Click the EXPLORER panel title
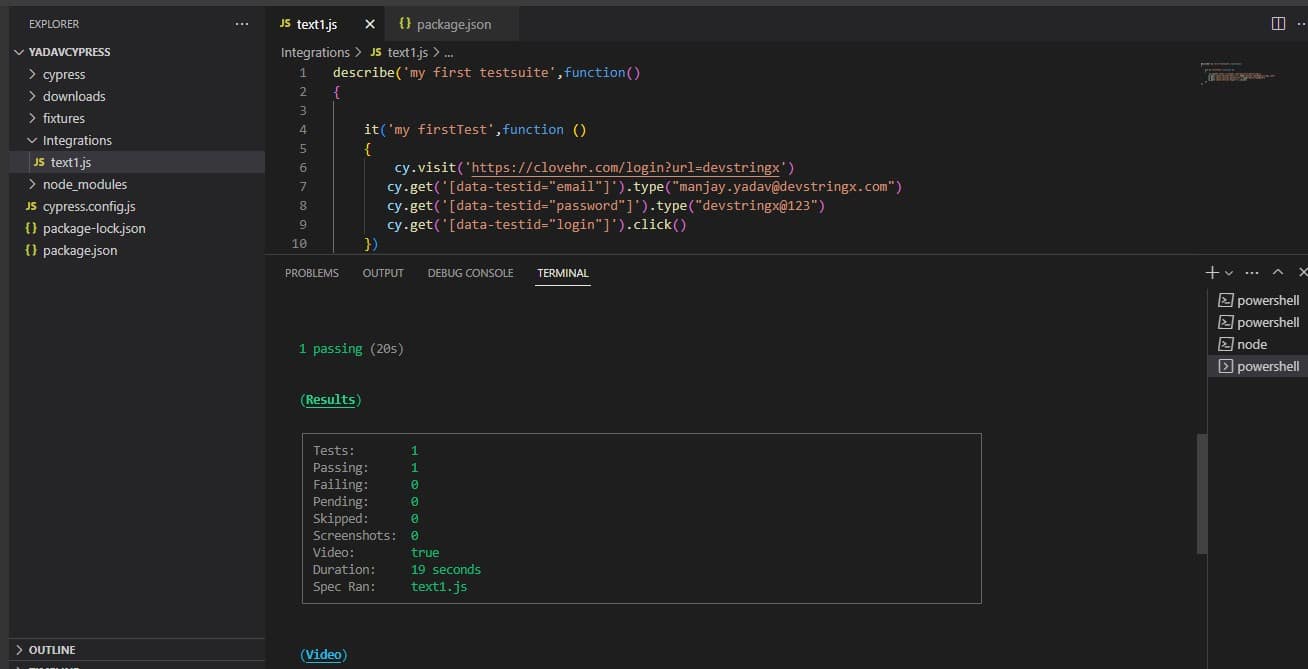This screenshot has height=669, width=1308. (54, 24)
